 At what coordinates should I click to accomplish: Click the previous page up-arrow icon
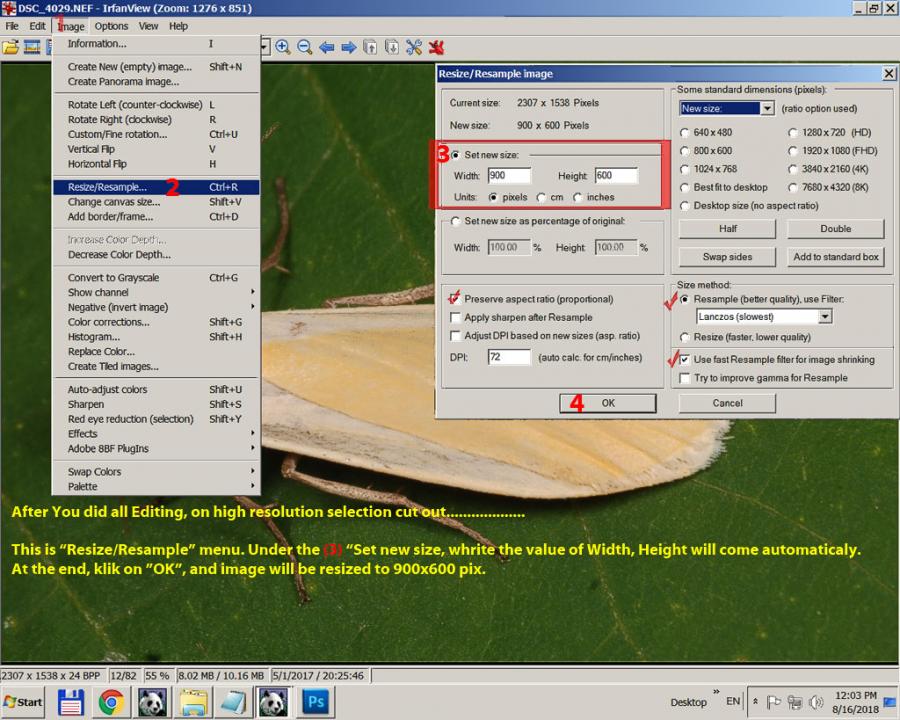point(370,47)
